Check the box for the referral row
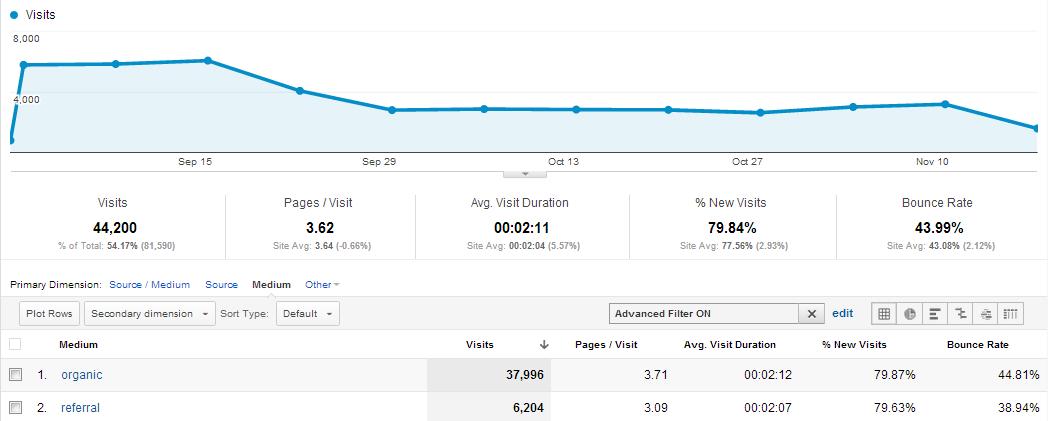The width and height of the screenshot is (1048, 421). click(15, 408)
